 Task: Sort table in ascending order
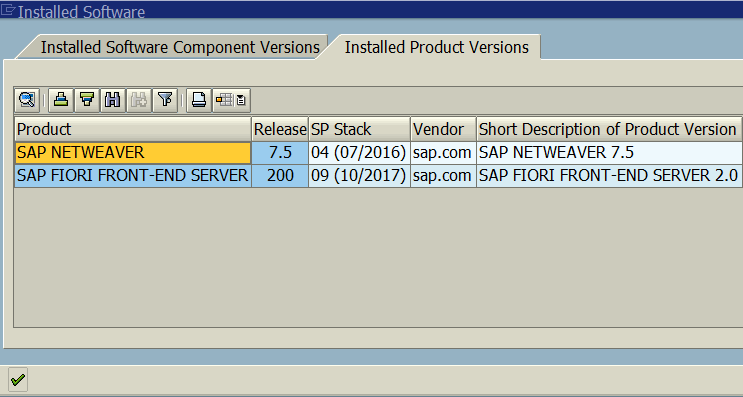(61, 100)
